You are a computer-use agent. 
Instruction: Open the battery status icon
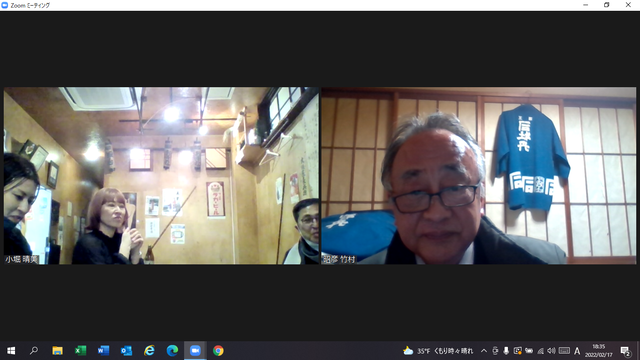point(529,351)
